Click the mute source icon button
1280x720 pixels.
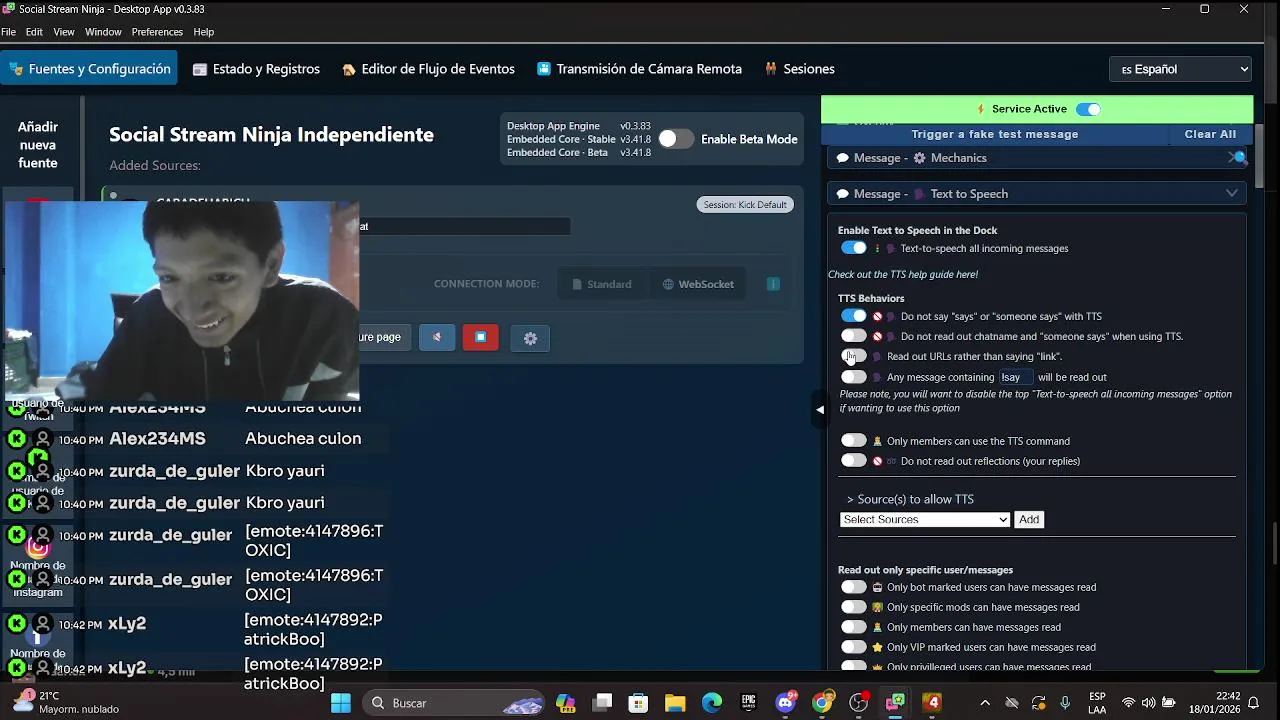click(437, 338)
